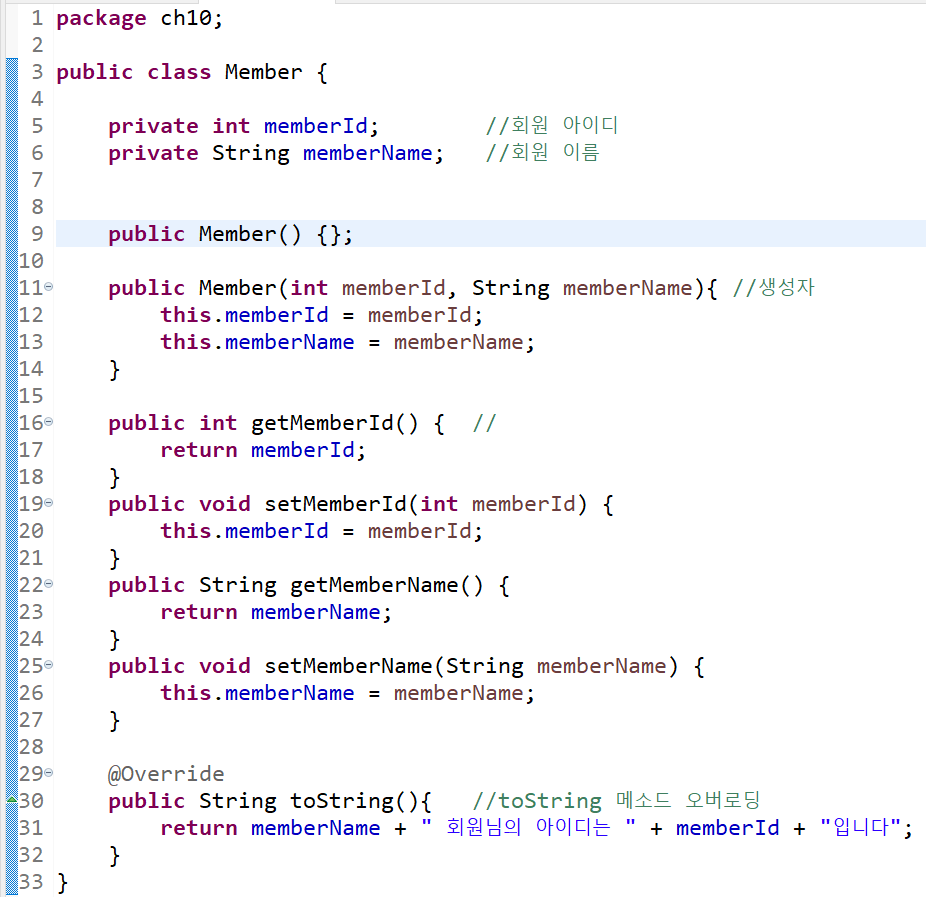Click line number 9 in the gutter
This screenshot has width=926, height=897.
coord(37,234)
